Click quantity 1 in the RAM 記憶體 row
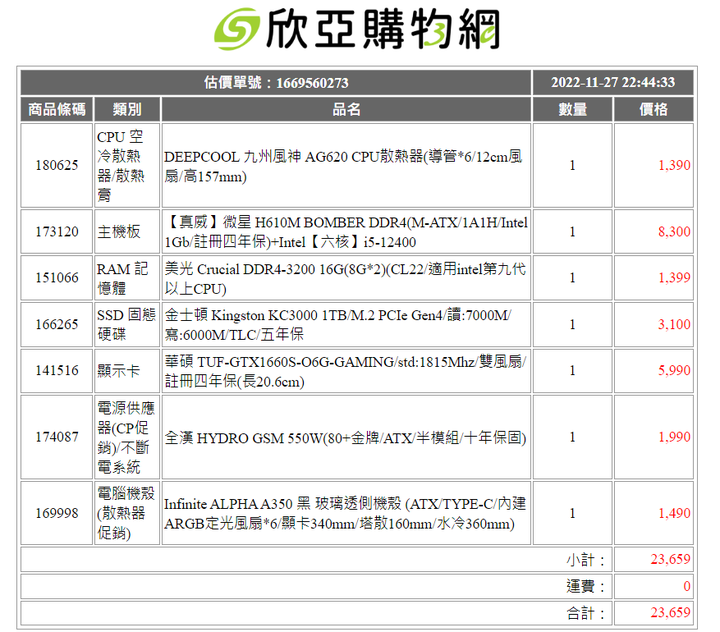Screen dimensions: 720x632 [x=573, y=278]
